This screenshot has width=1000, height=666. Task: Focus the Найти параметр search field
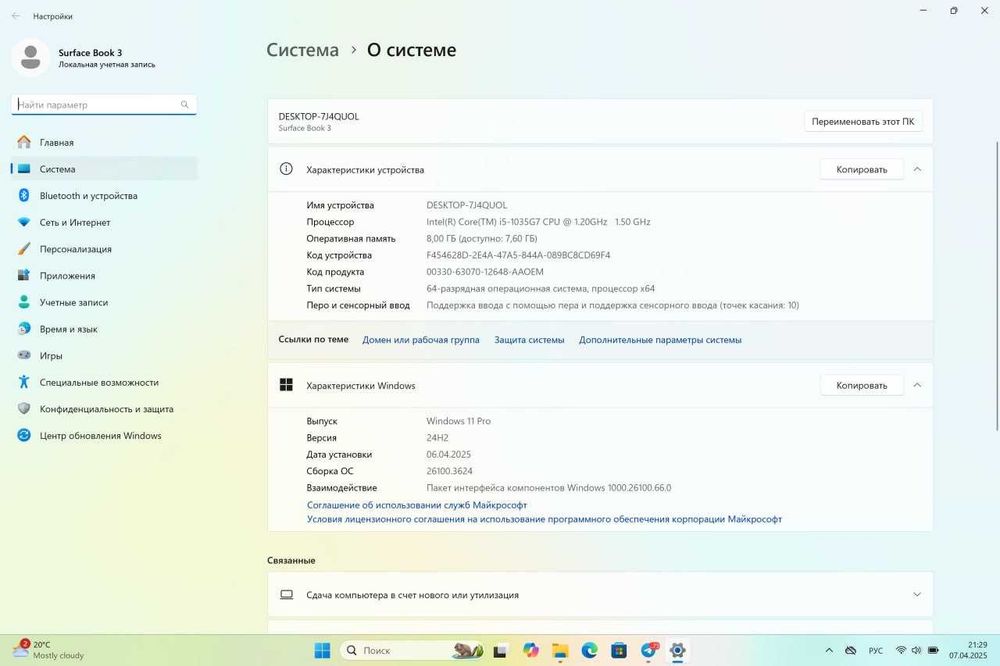click(x=104, y=105)
